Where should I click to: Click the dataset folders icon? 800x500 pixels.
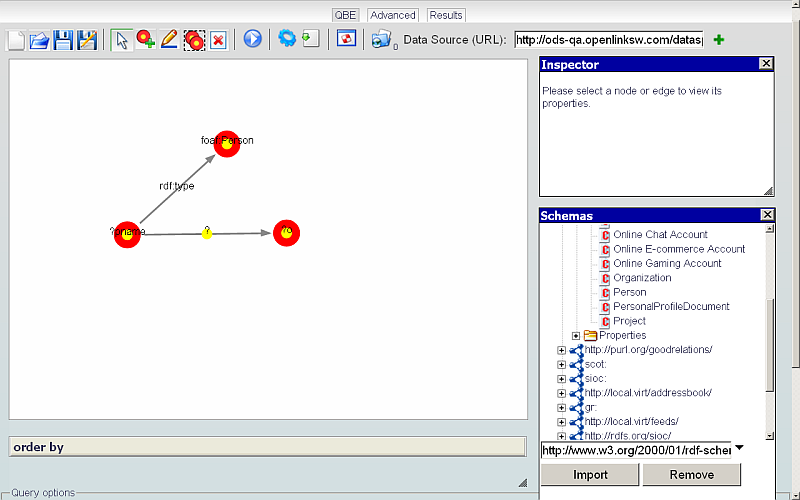tap(381, 39)
